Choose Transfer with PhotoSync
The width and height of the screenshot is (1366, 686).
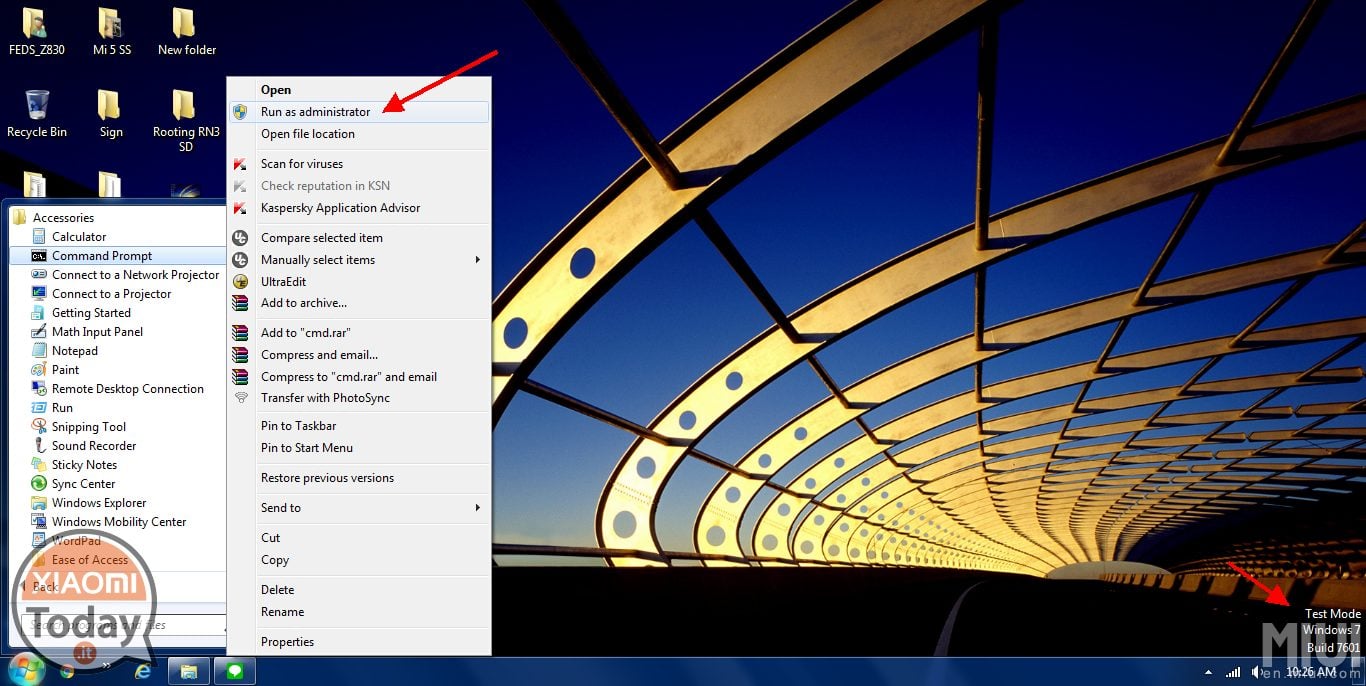pyautogui.click(x=360, y=398)
